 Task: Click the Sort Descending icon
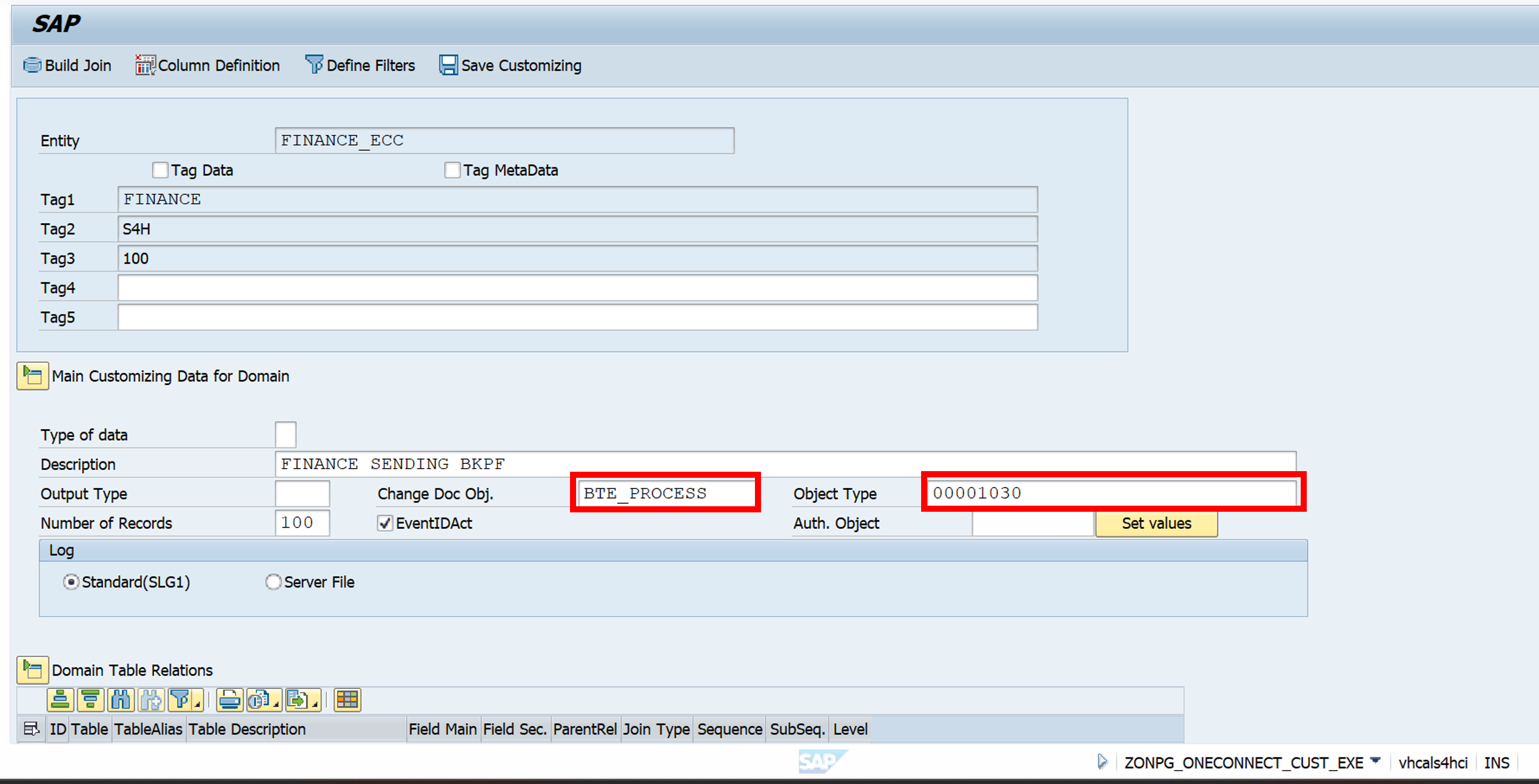[90, 700]
